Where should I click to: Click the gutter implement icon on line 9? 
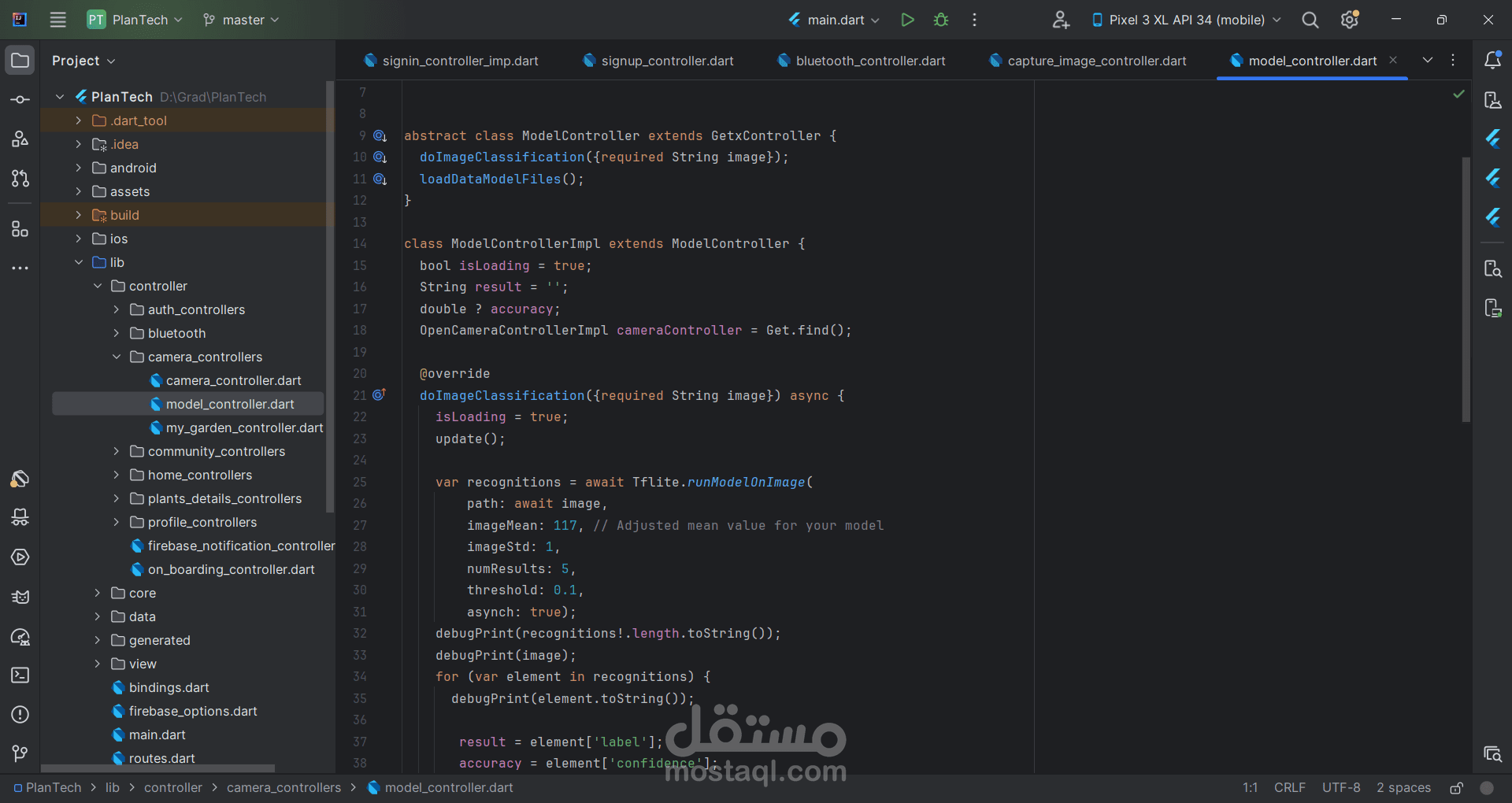[380, 135]
